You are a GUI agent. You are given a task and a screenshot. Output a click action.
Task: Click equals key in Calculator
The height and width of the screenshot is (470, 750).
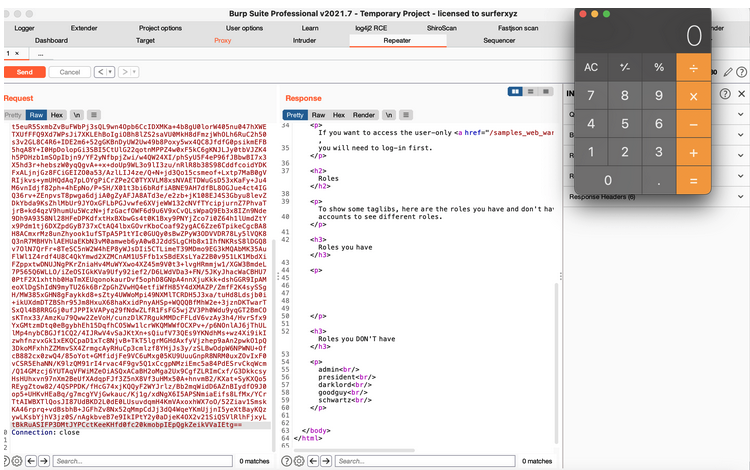(694, 180)
